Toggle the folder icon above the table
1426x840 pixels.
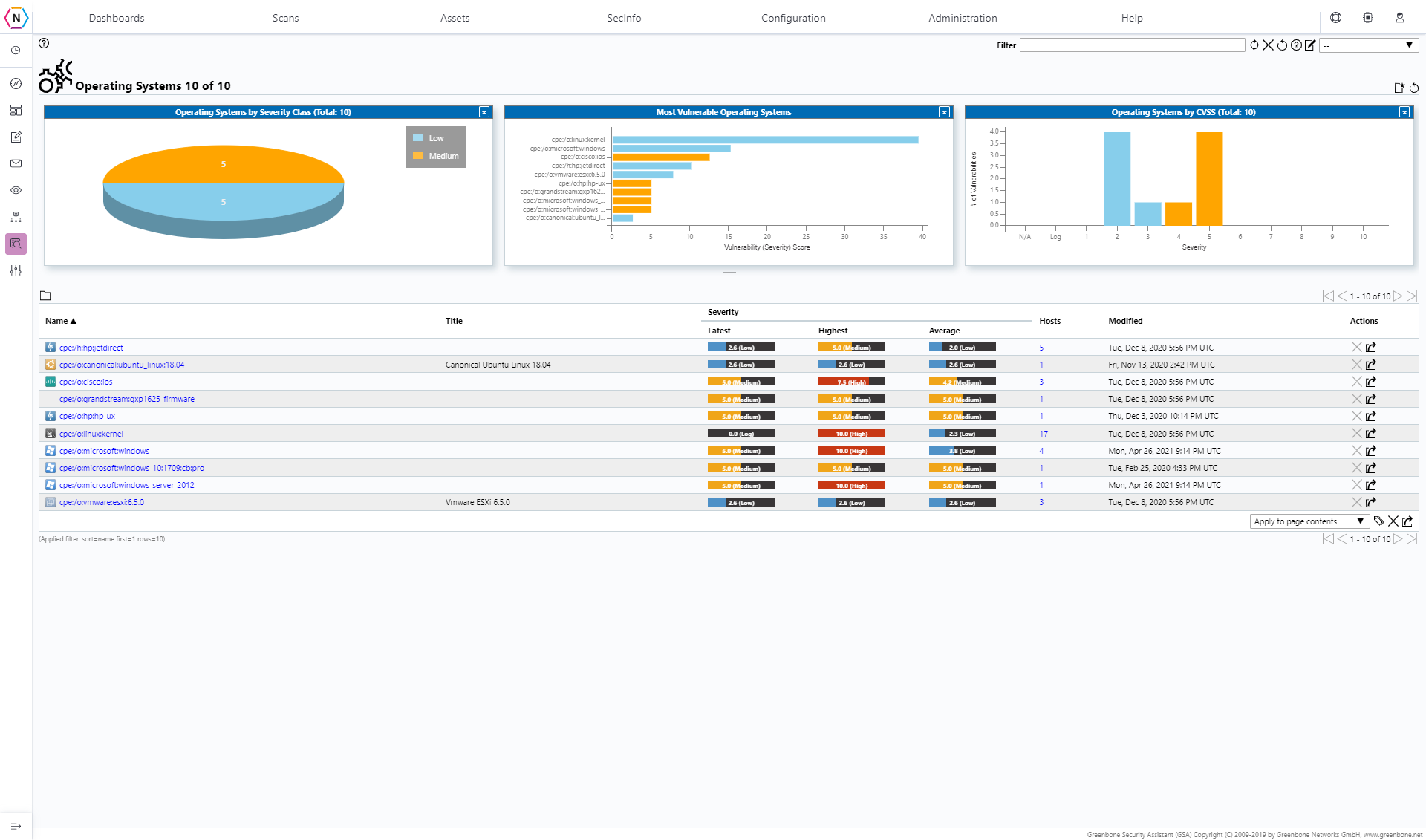click(x=45, y=296)
